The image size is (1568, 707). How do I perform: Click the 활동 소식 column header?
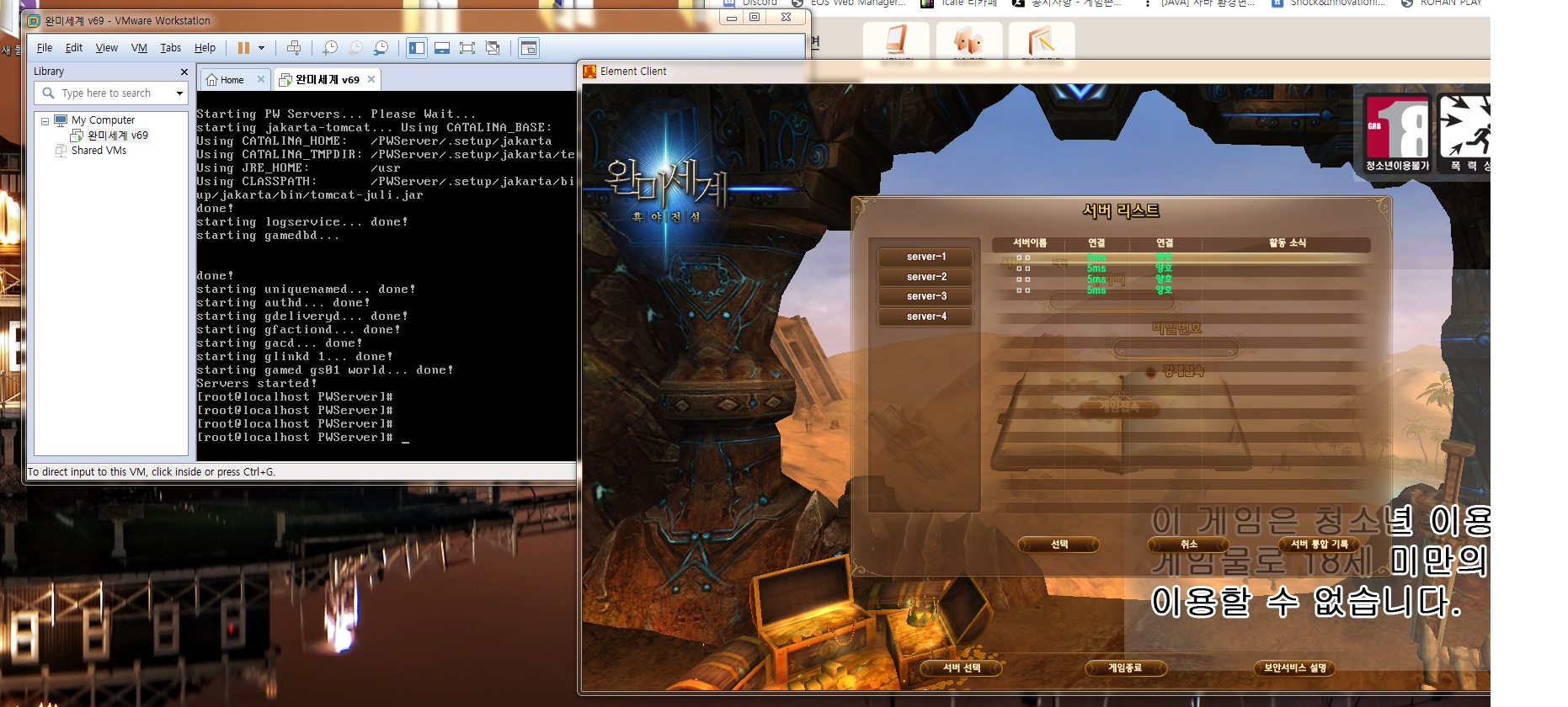pyautogui.click(x=1288, y=243)
